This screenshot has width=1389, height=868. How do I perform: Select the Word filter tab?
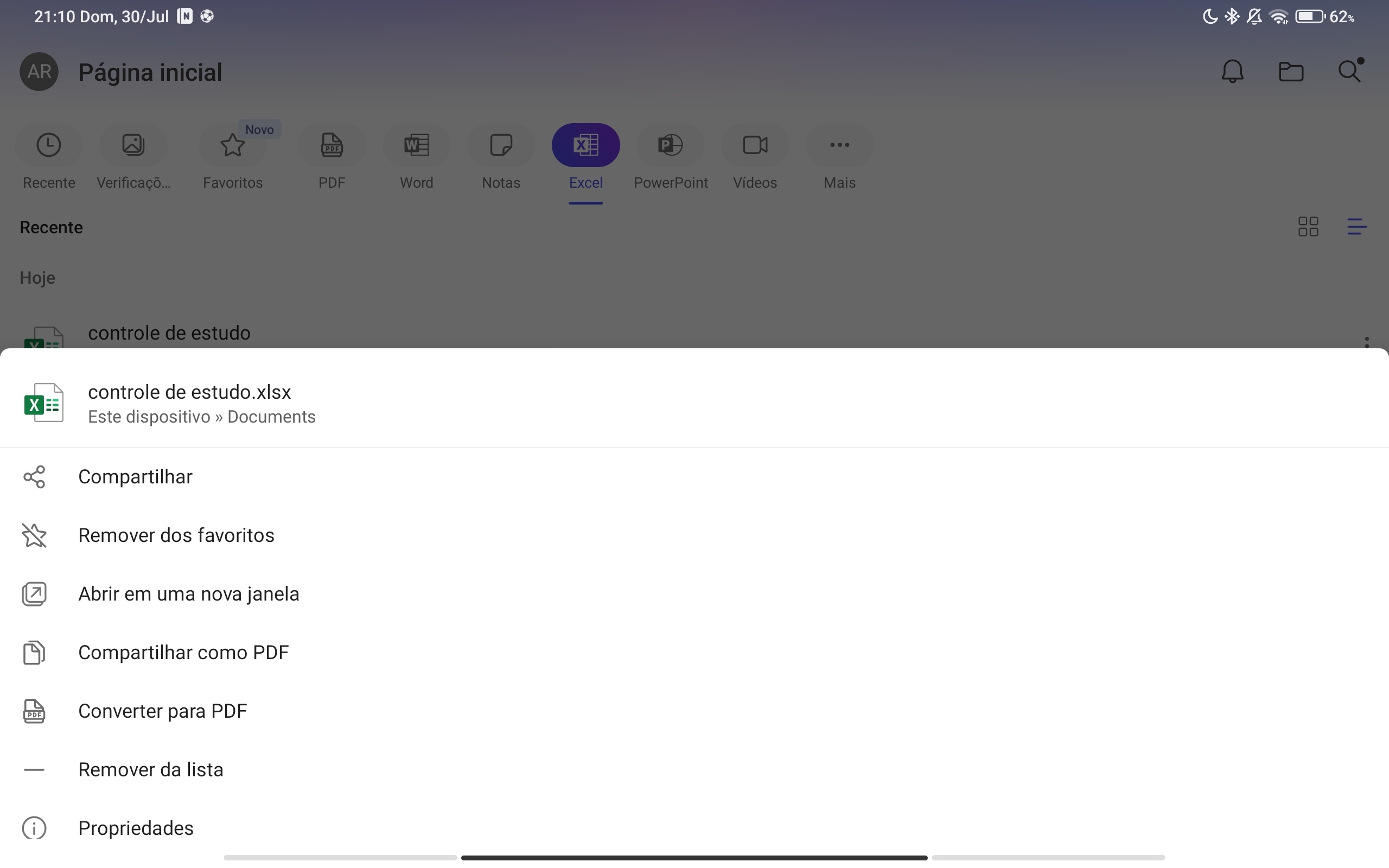(416, 156)
